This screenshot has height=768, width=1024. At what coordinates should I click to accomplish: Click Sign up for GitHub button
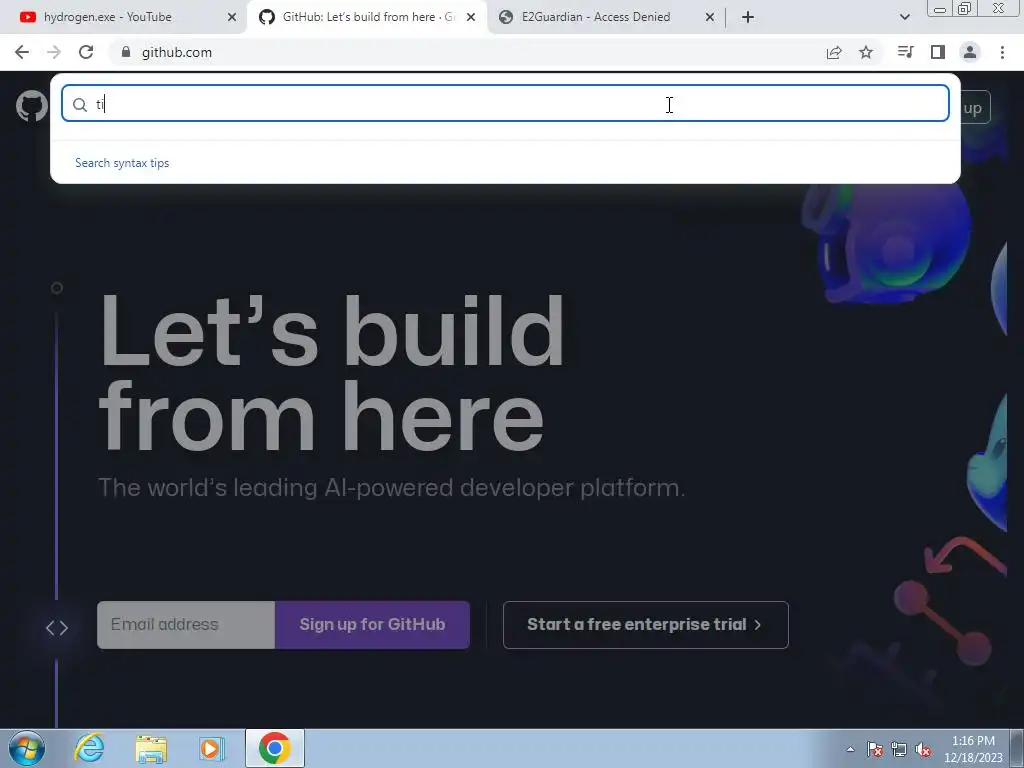372,624
